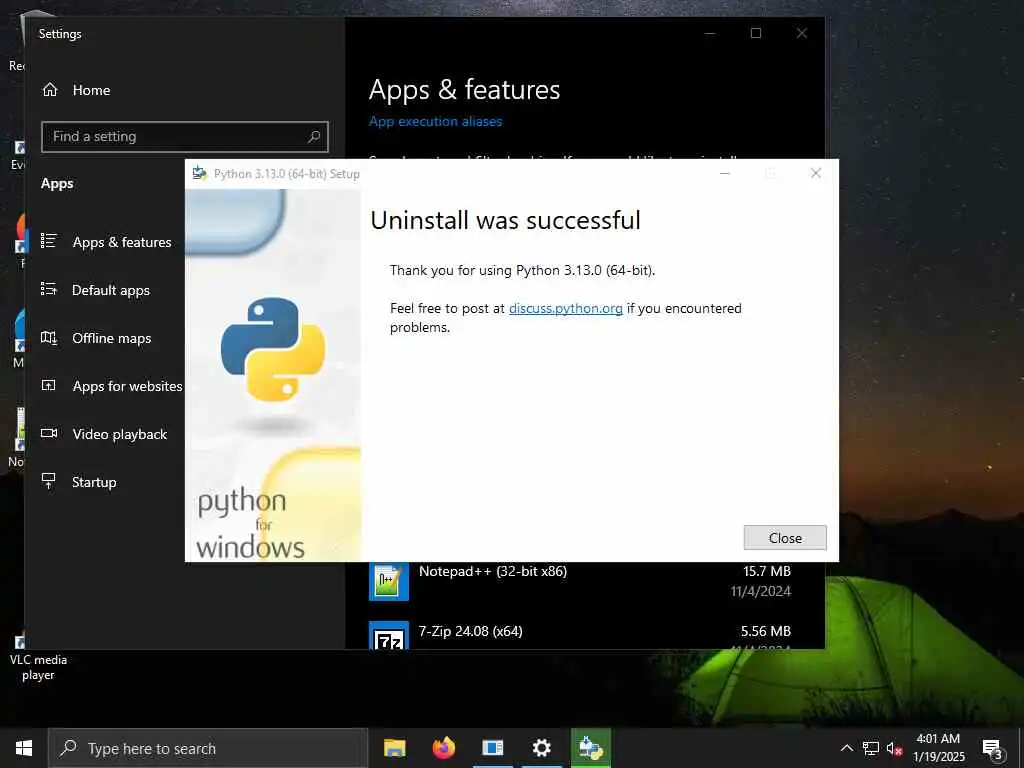
Task: Go to Home in Settings sidebar
Action: pyautogui.click(x=91, y=90)
